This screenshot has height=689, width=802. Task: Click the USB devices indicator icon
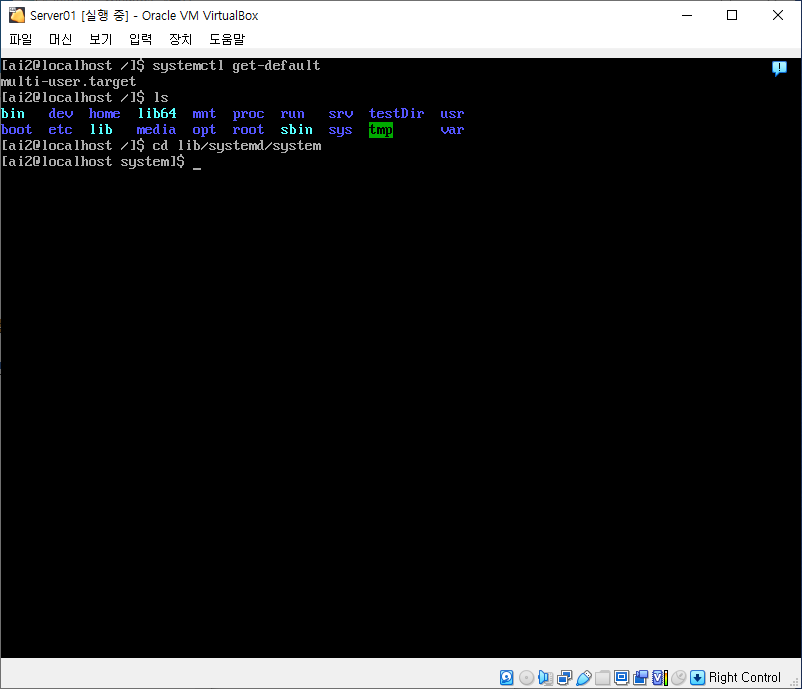(584, 677)
